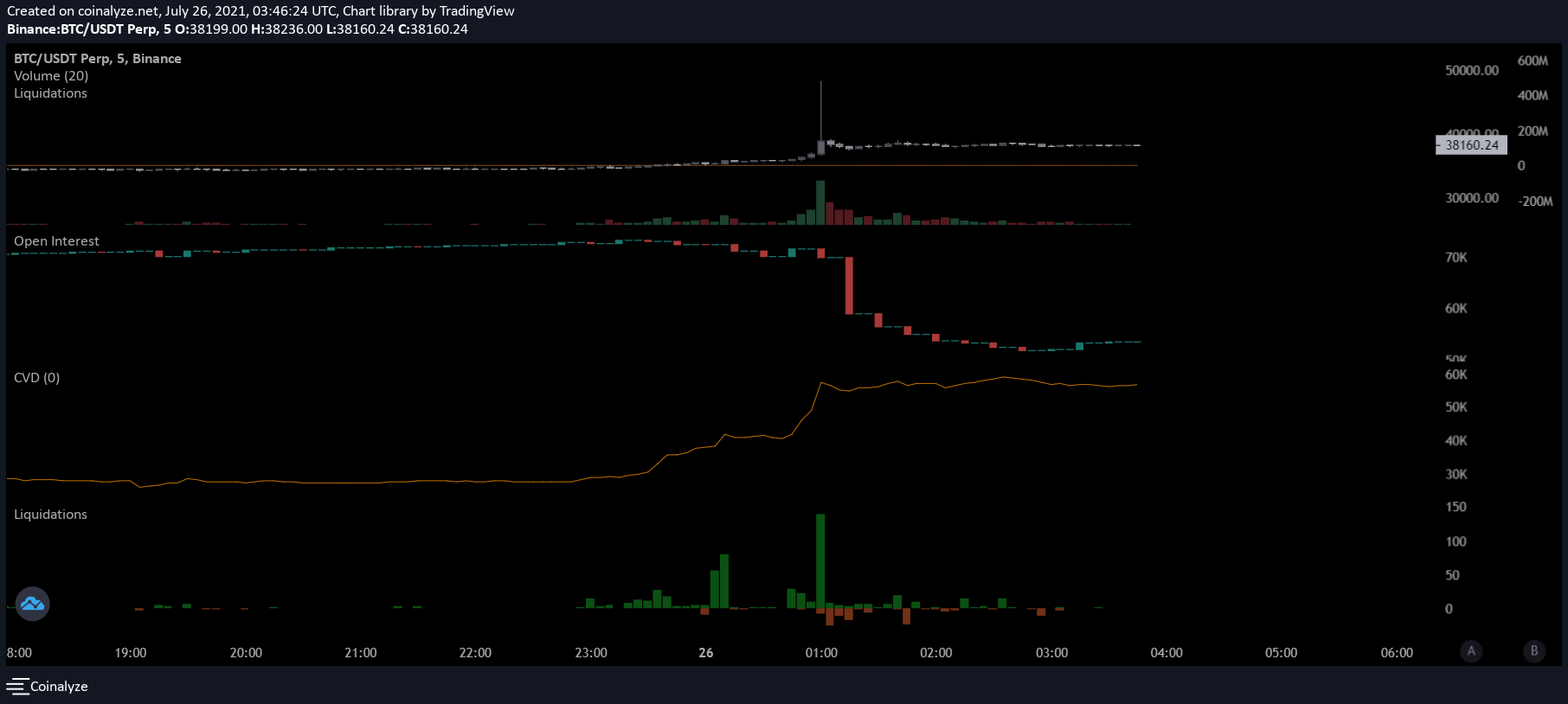The height and width of the screenshot is (704, 1568).
Task: Click the 19:00 time axis label
Action: coord(131,653)
